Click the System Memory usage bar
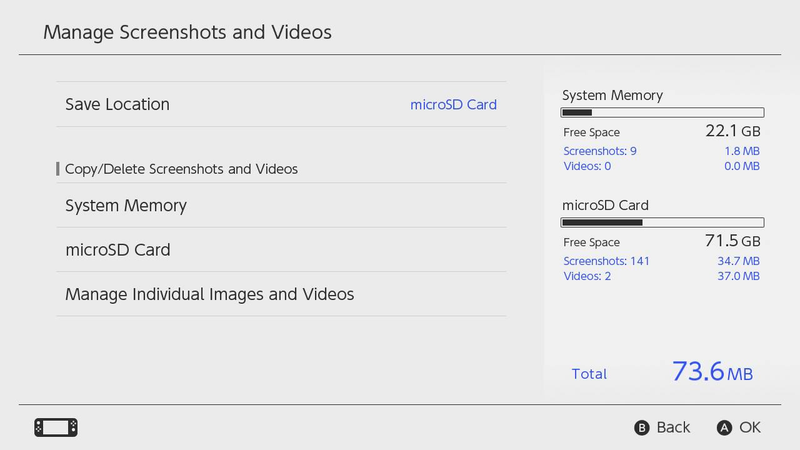The height and width of the screenshot is (450, 800). point(662,112)
